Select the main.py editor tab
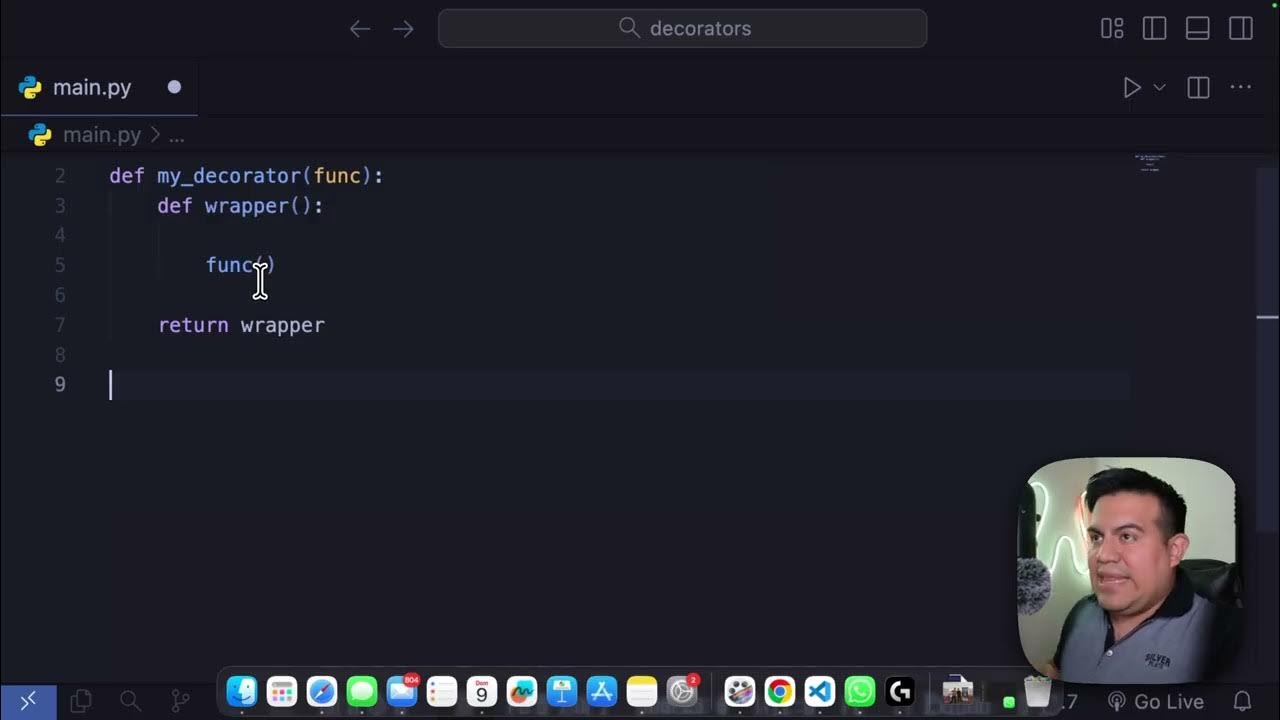This screenshot has width=1280, height=720. pyautogui.click(x=92, y=87)
